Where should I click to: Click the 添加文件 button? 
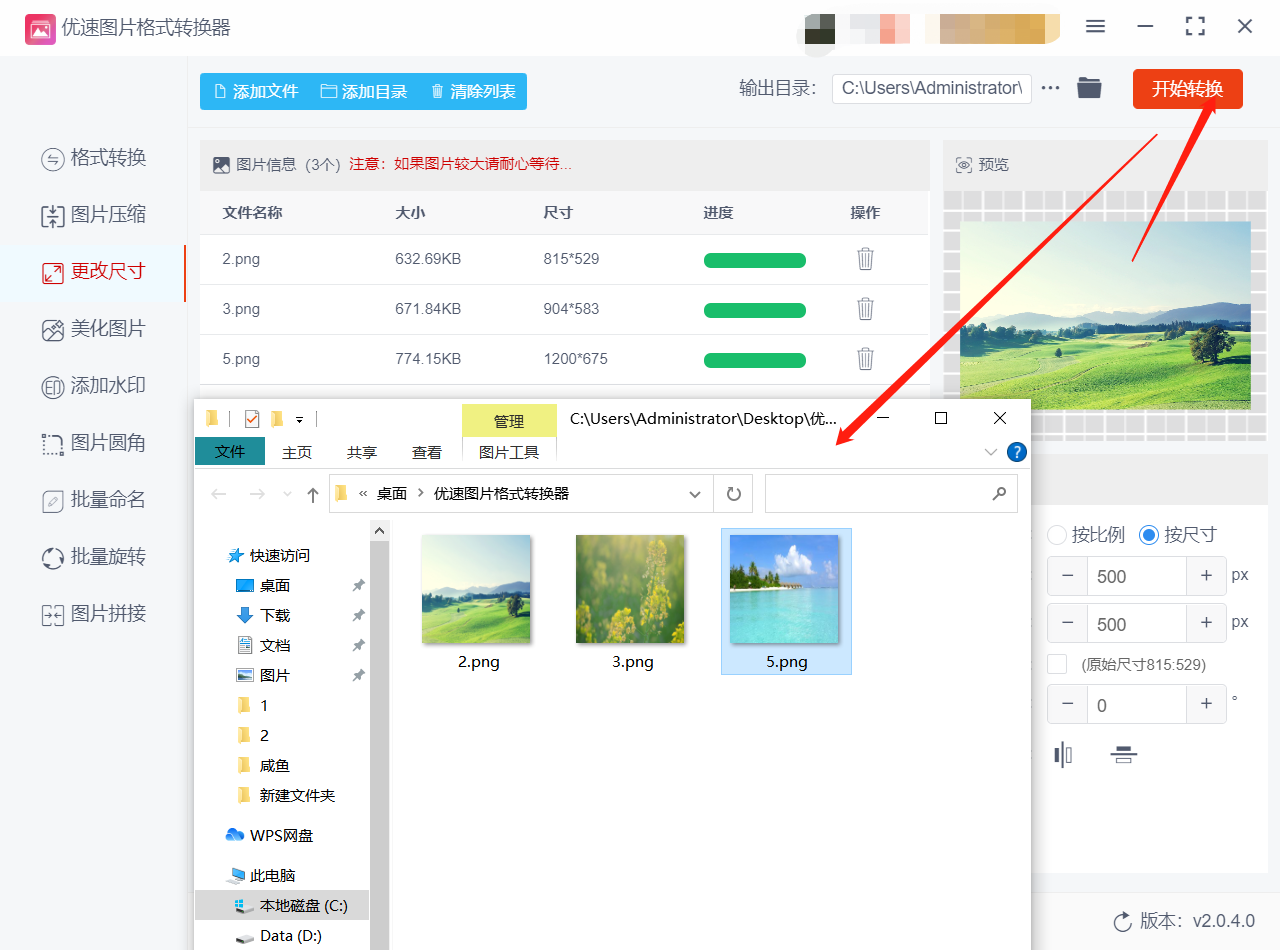(x=256, y=91)
